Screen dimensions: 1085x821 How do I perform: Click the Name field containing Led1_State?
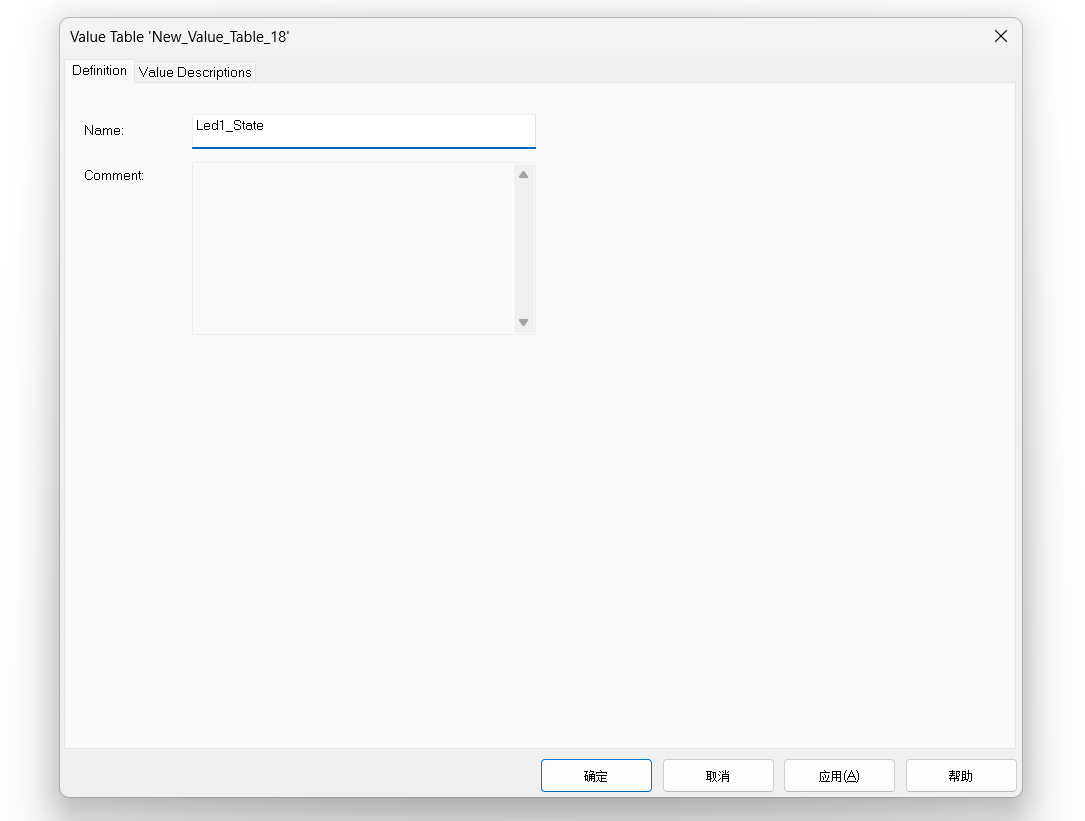363,131
